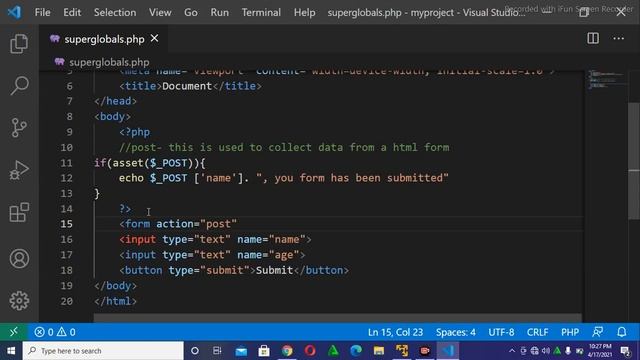
Task: Open the Extensions view
Action: 19,213
